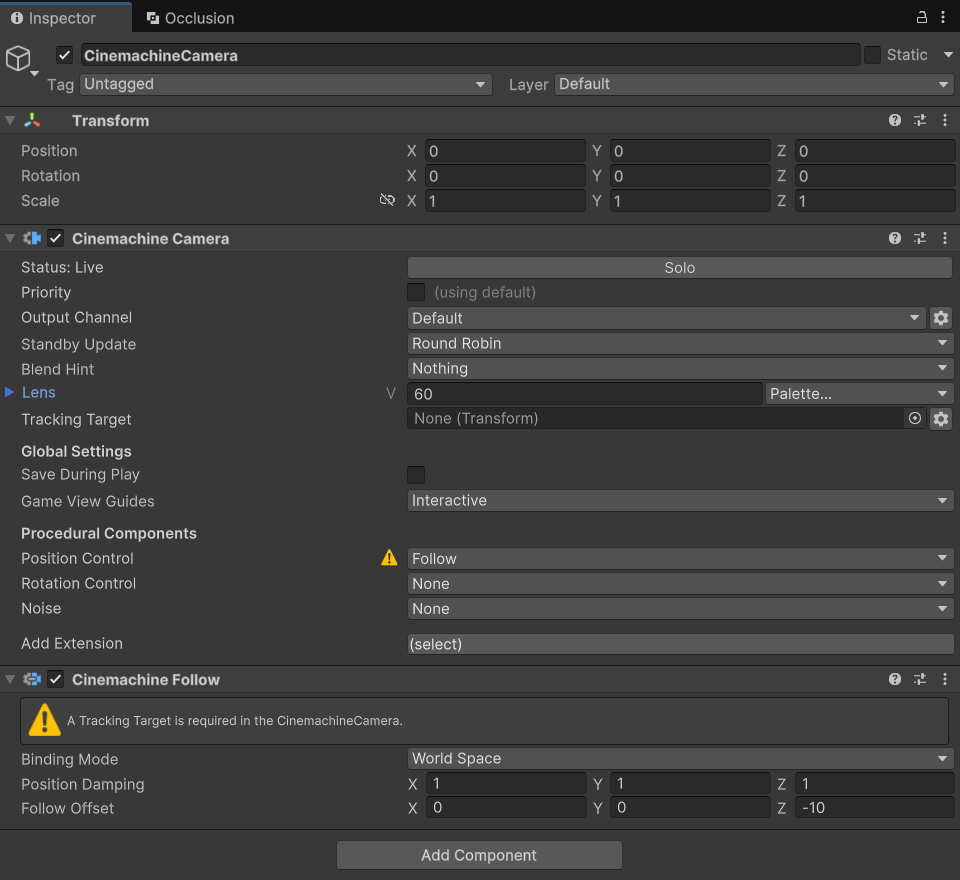The height and width of the screenshot is (880, 960).
Task: Click Position Control warning triangle icon
Action: [389, 557]
